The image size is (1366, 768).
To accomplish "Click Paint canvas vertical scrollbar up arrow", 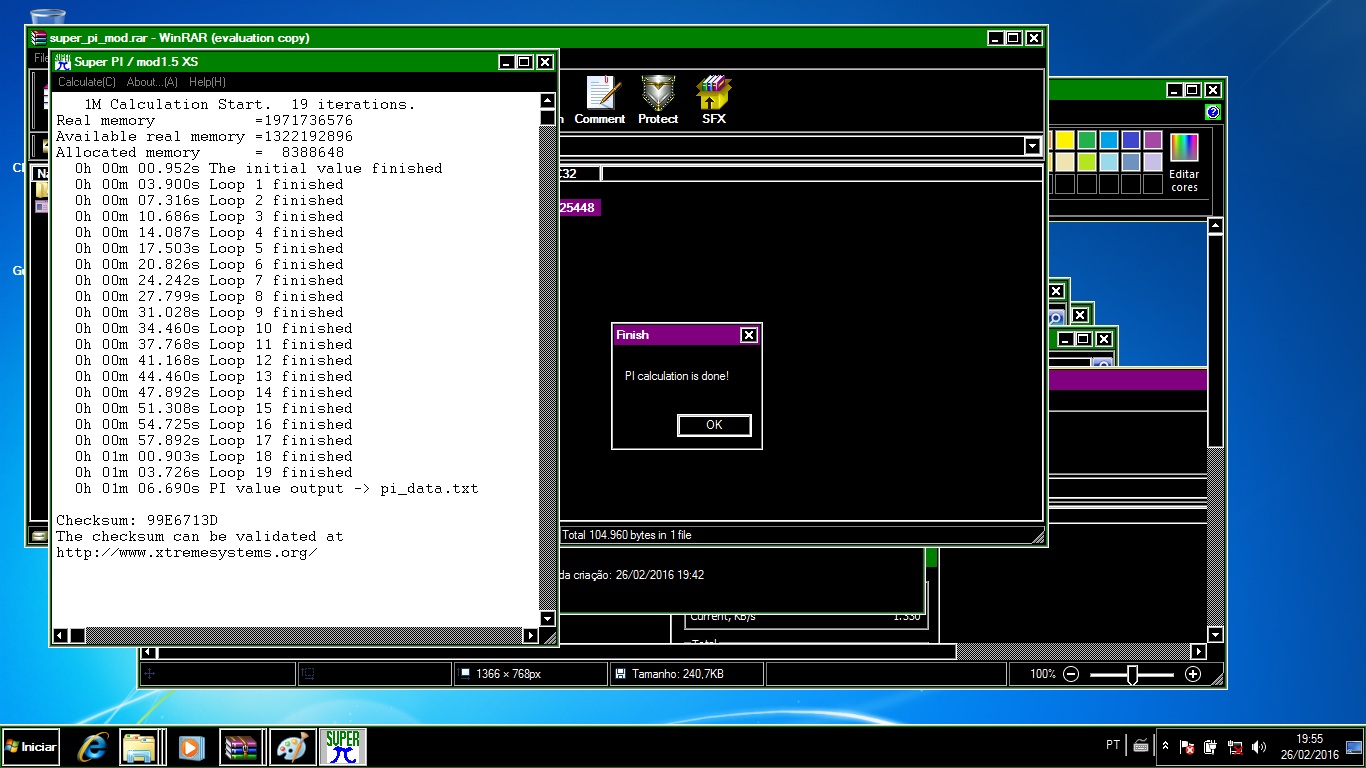I will click(x=1215, y=227).
